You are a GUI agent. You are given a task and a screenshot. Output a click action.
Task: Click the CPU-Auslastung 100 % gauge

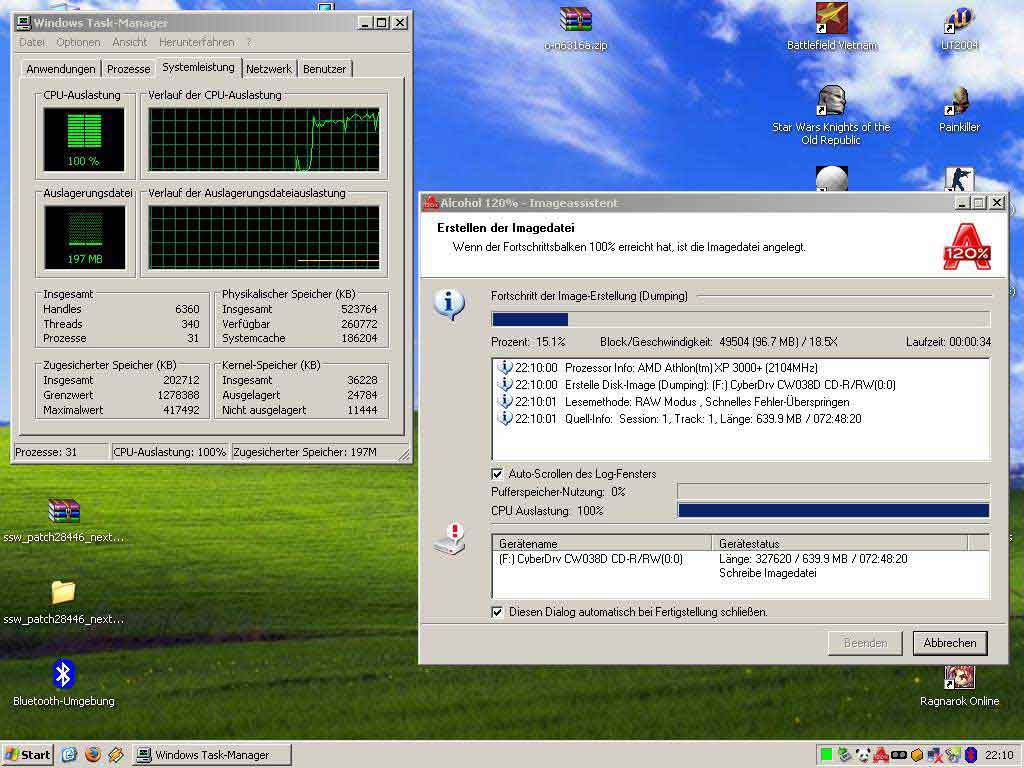click(x=84, y=139)
